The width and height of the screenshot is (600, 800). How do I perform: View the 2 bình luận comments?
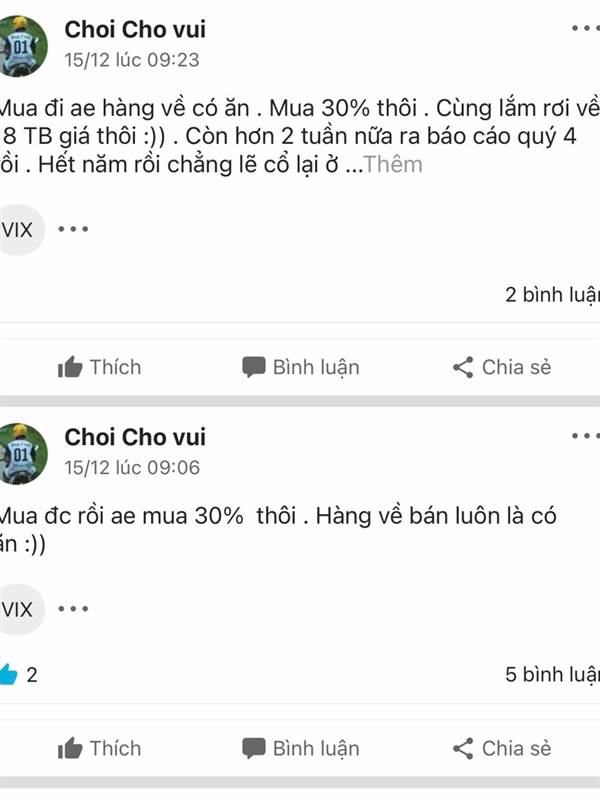(552, 294)
